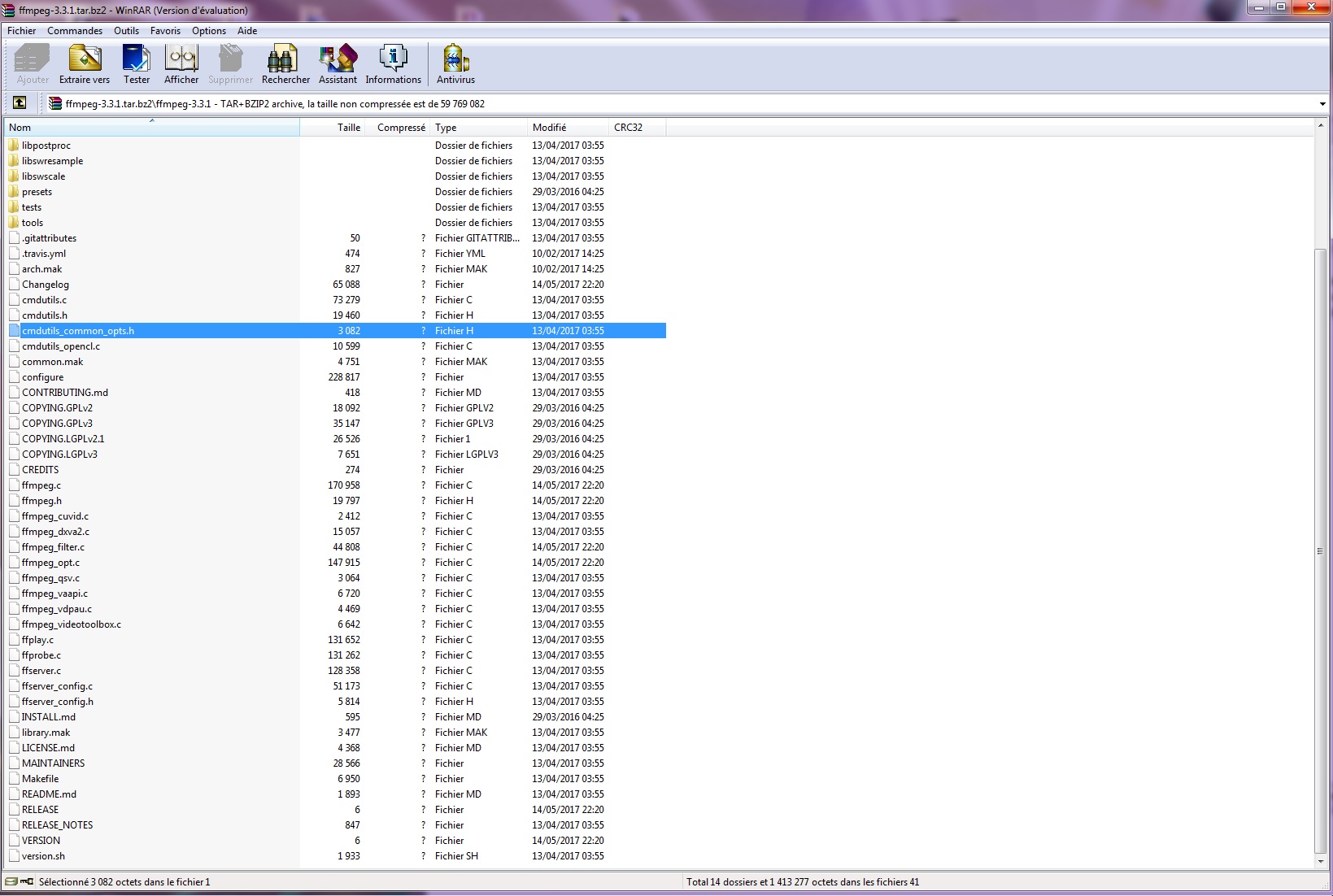The height and width of the screenshot is (896, 1333).
Task: Click the Tester archive icon
Action: (137, 59)
